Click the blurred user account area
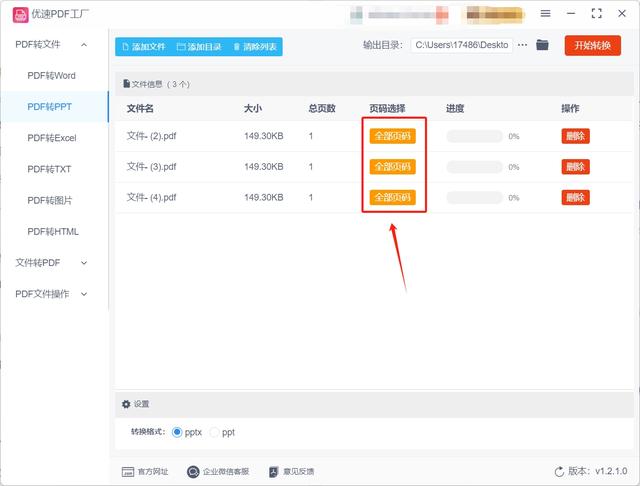Screen dimensions: 640x486 pos(399,15)
